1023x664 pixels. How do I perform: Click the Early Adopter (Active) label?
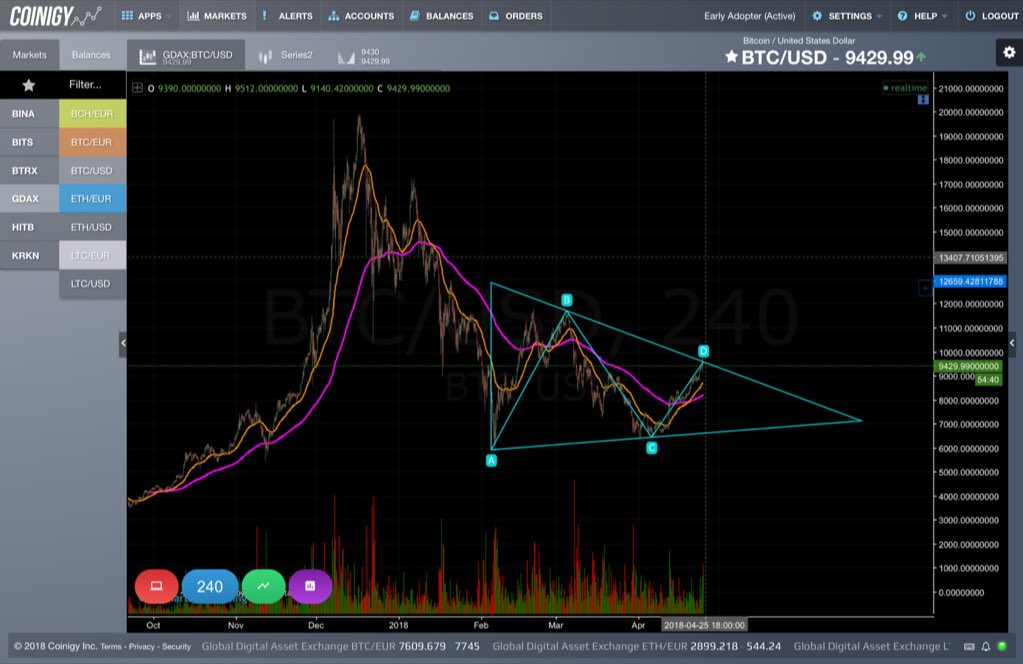pos(750,16)
